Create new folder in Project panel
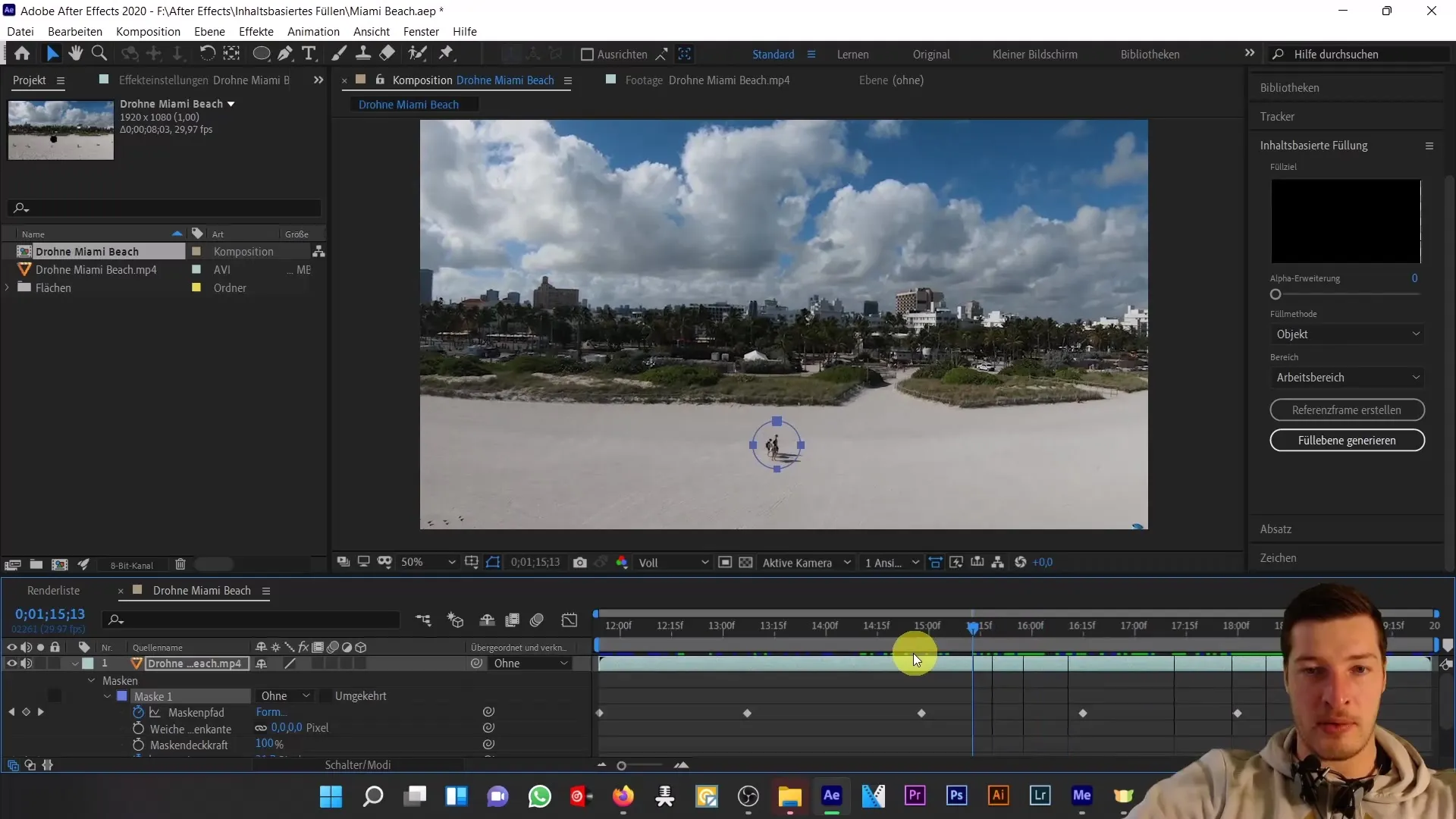 click(36, 565)
